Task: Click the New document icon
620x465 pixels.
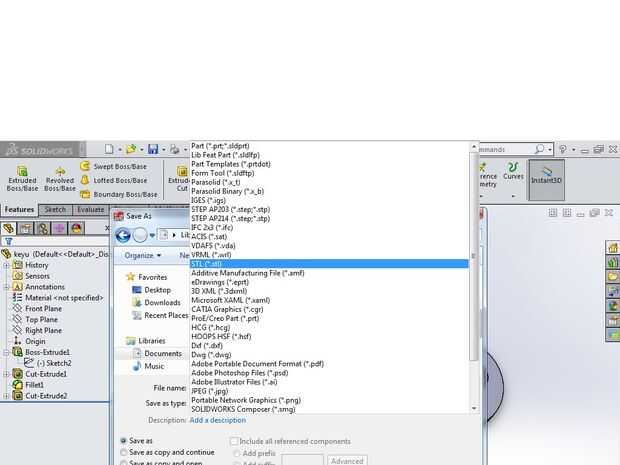Action: click(x=109, y=149)
